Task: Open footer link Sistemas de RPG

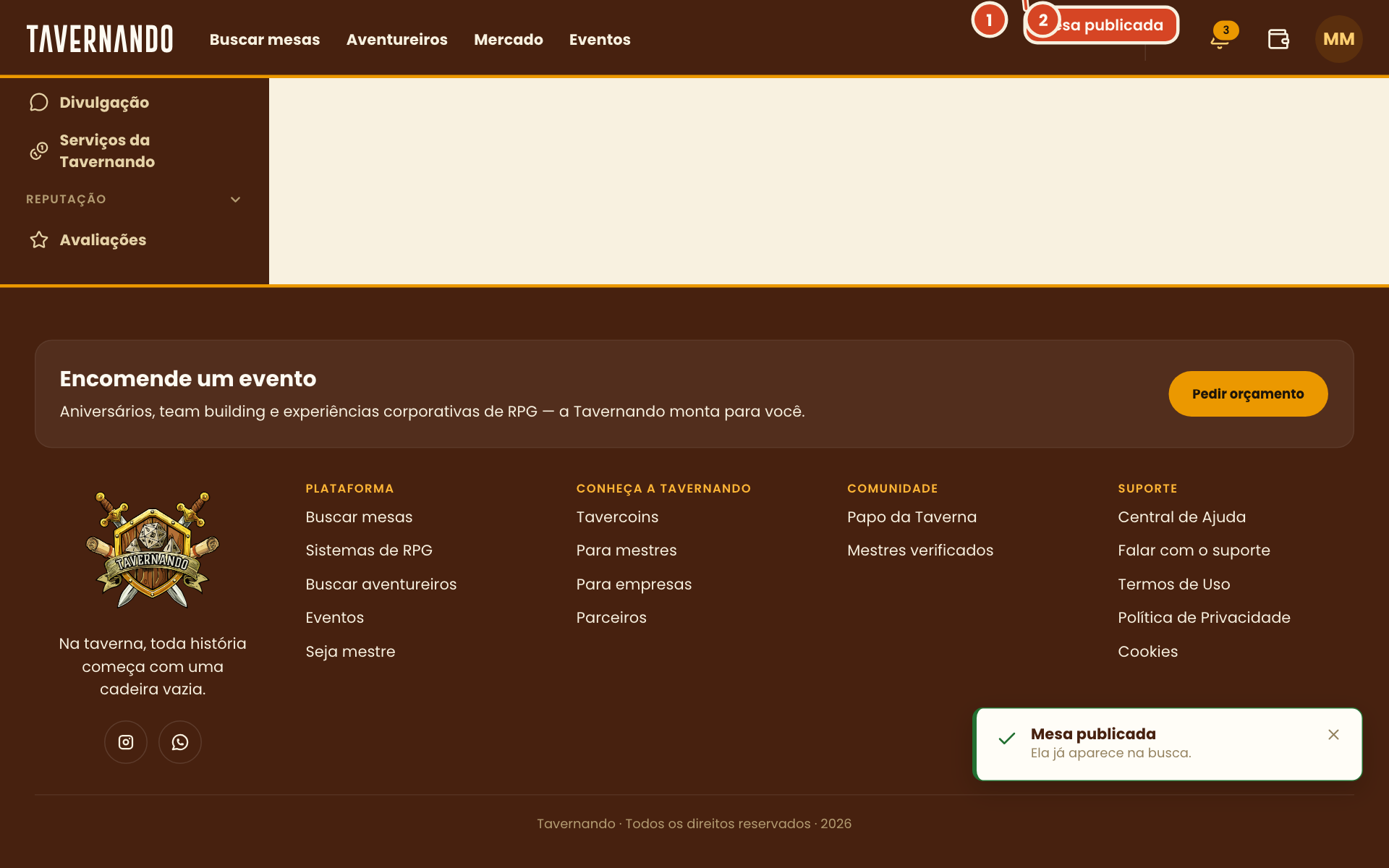Action: point(369,550)
